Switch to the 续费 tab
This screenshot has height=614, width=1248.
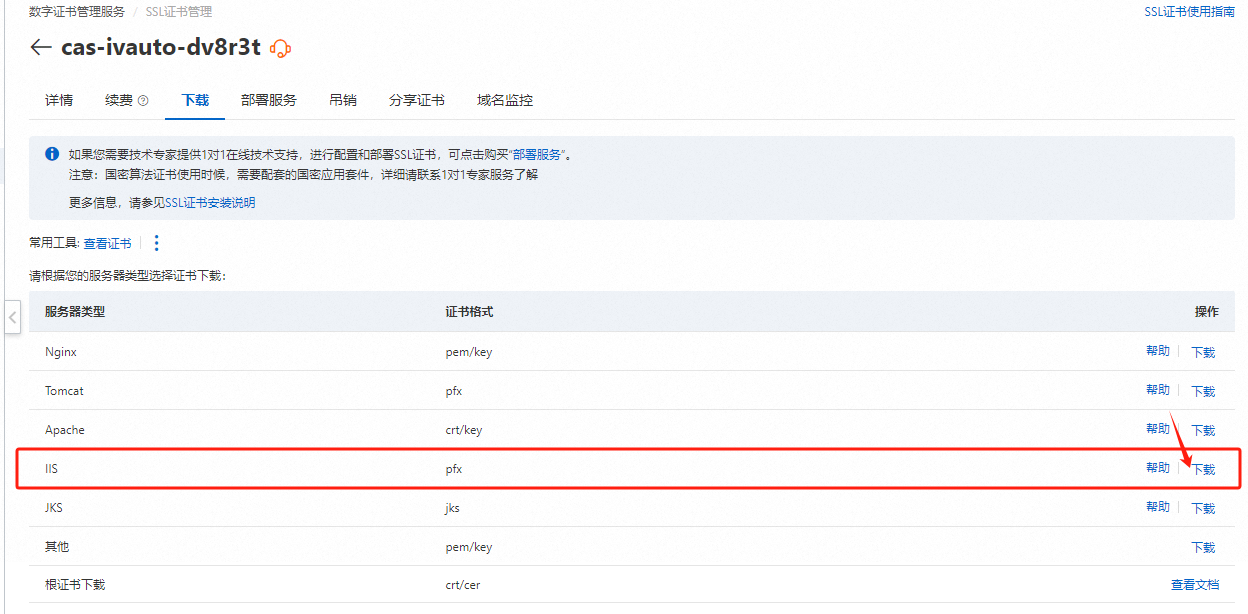[119, 100]
